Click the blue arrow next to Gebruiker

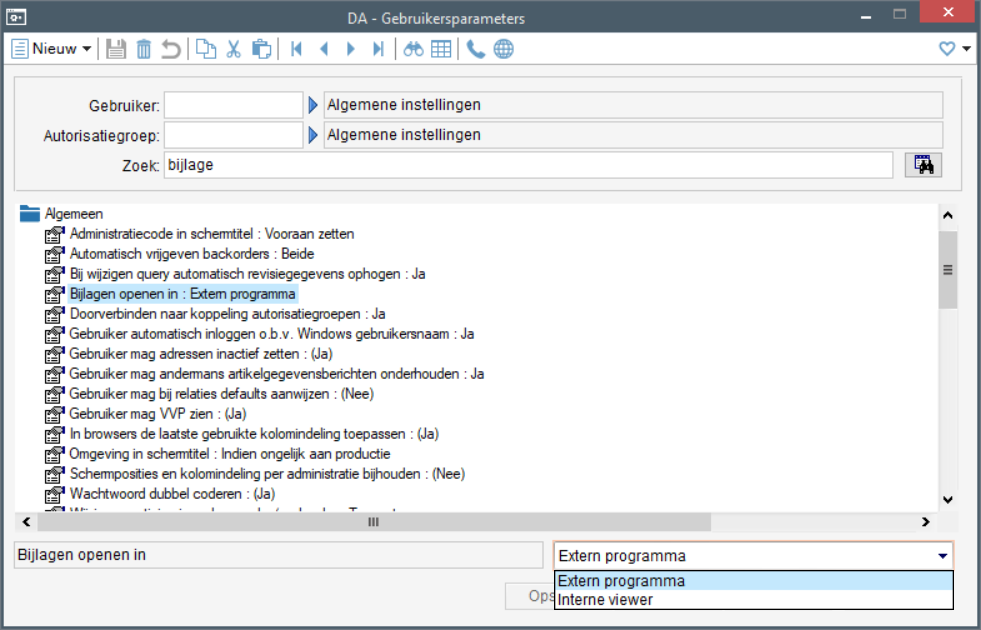tap(313, 105)
